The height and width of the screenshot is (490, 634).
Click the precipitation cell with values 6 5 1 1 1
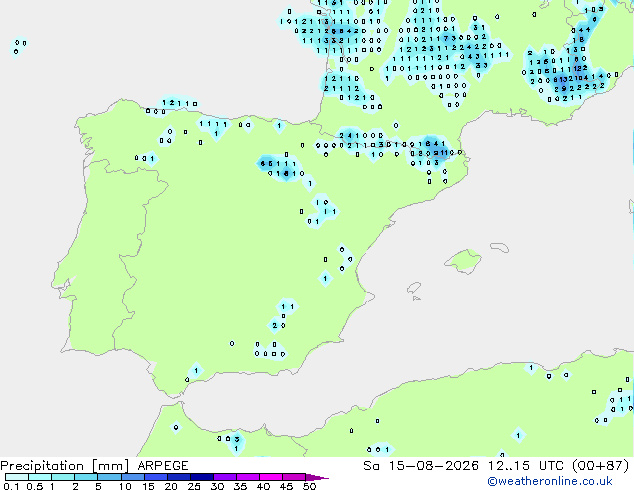pyautogui.click(x=278, y=164)
